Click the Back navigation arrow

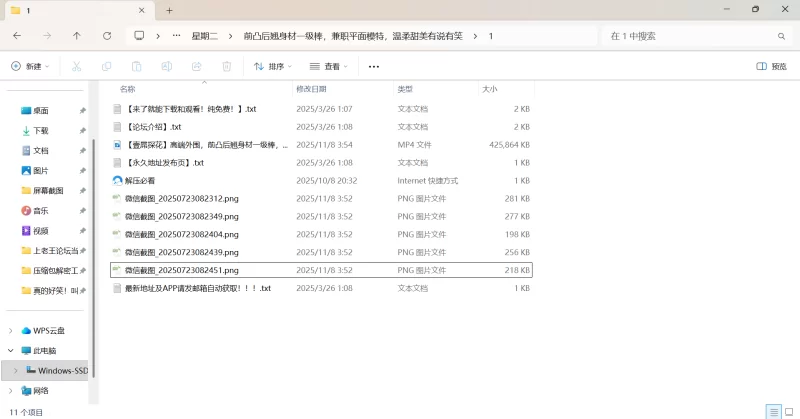(x=17, y=36)
